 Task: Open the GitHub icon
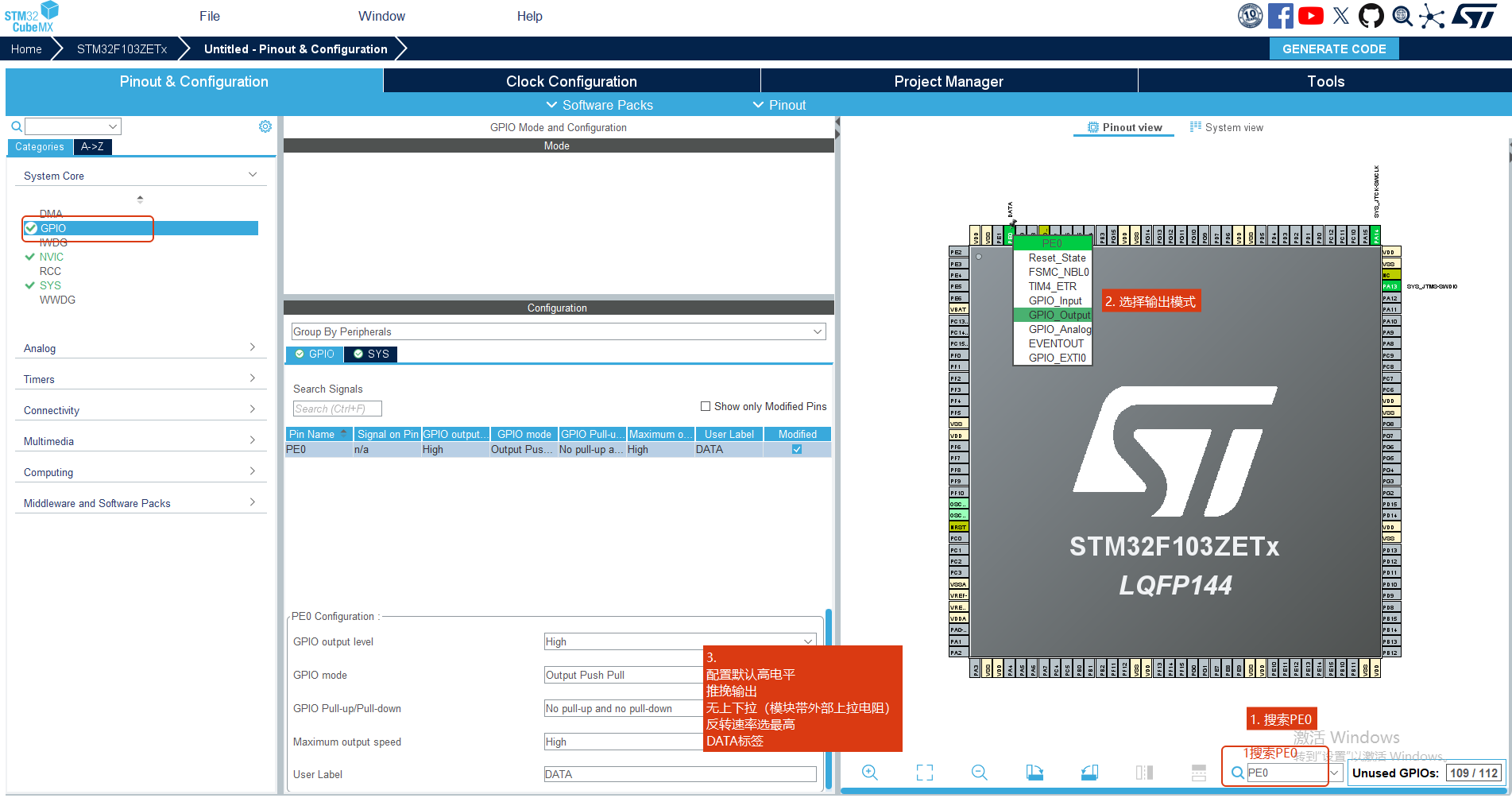[1371, 16]
